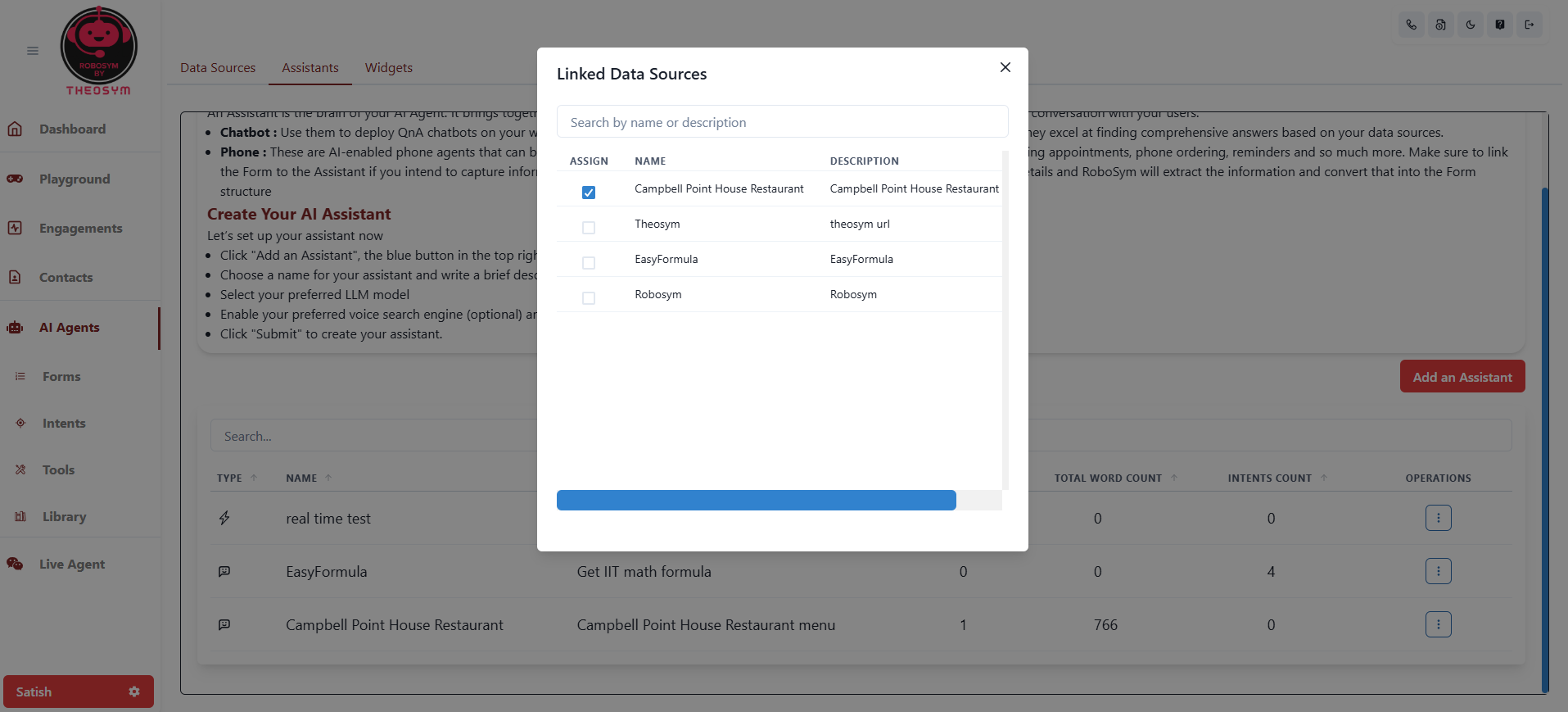Click 'Campbell Point House Restaurant menu' description
The width and height of the screenshot is (1568, 712).
coord(706,625)
